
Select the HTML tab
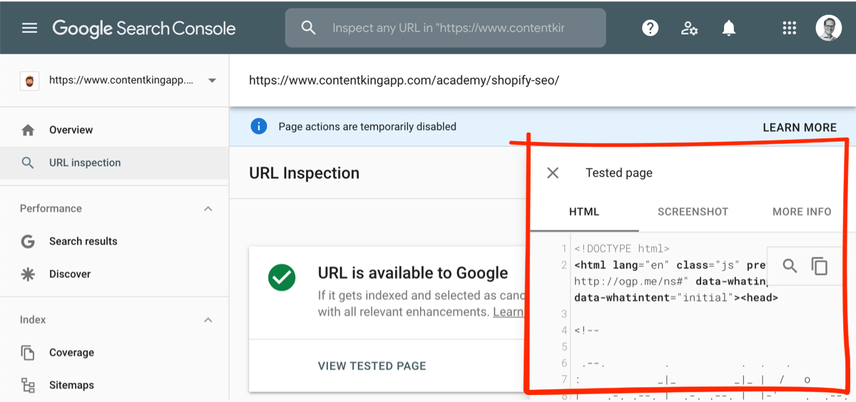pyautogui.click(x=584, y=212)
